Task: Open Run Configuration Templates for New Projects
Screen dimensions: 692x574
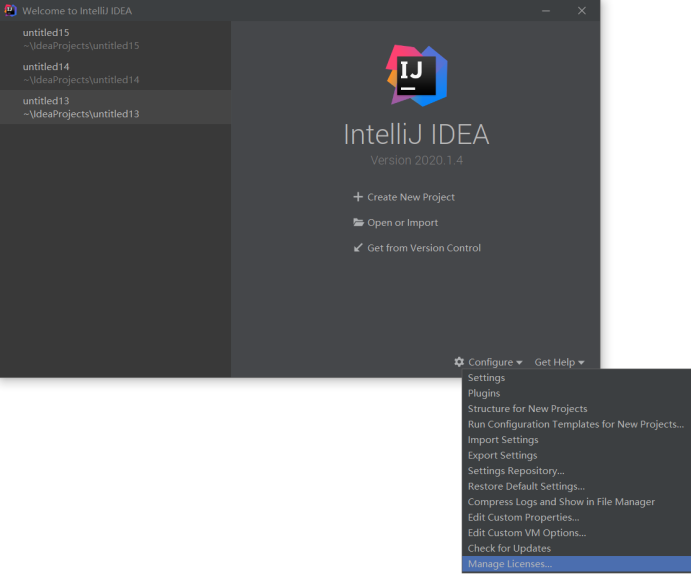Action: click(576, 424)
